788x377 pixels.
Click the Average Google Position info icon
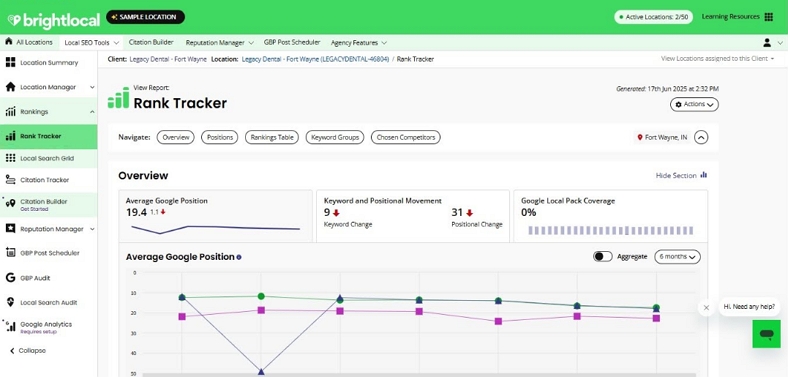pos(239,257)
